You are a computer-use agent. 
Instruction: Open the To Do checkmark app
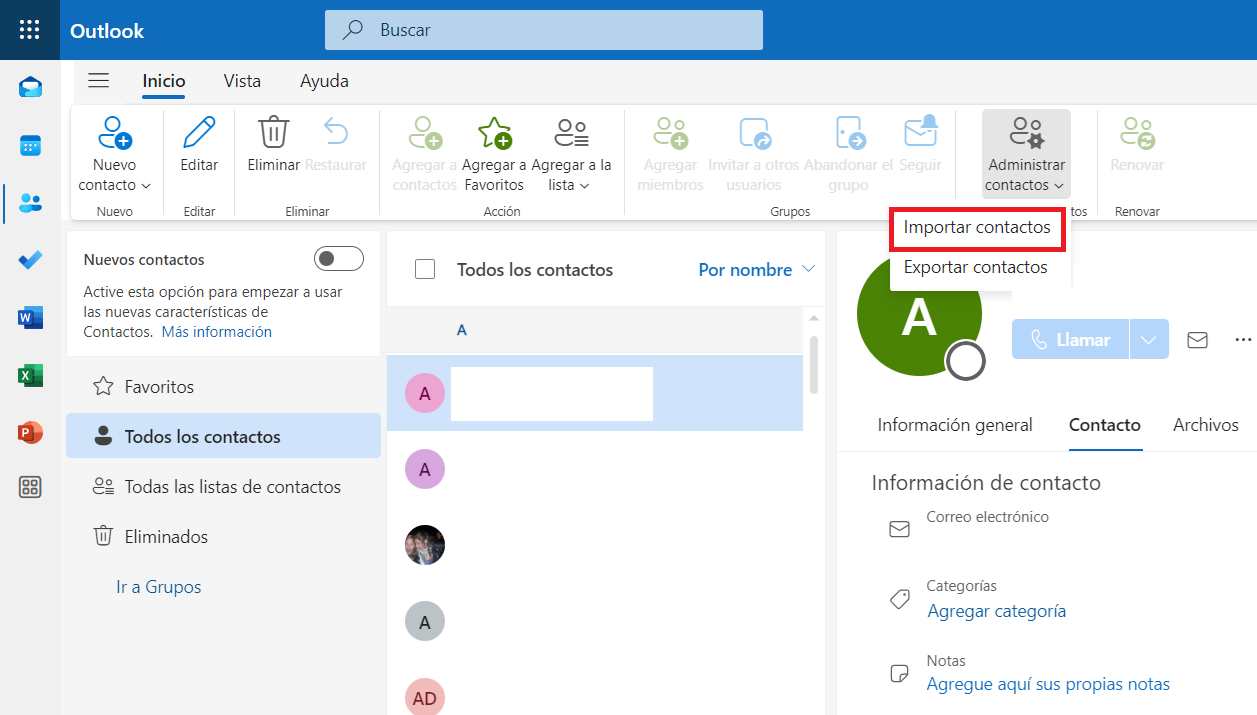30,260
